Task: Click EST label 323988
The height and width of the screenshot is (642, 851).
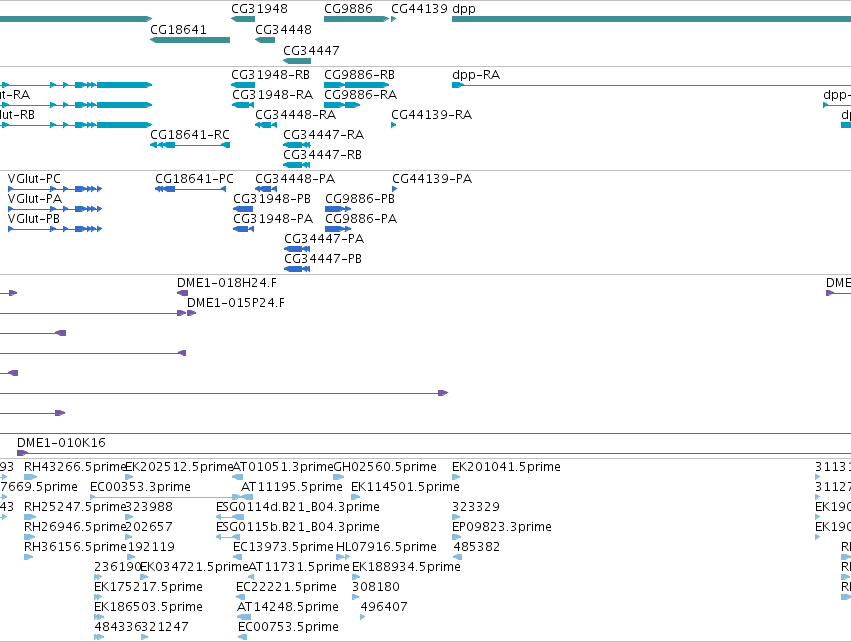Action: [x=149, y=507]
